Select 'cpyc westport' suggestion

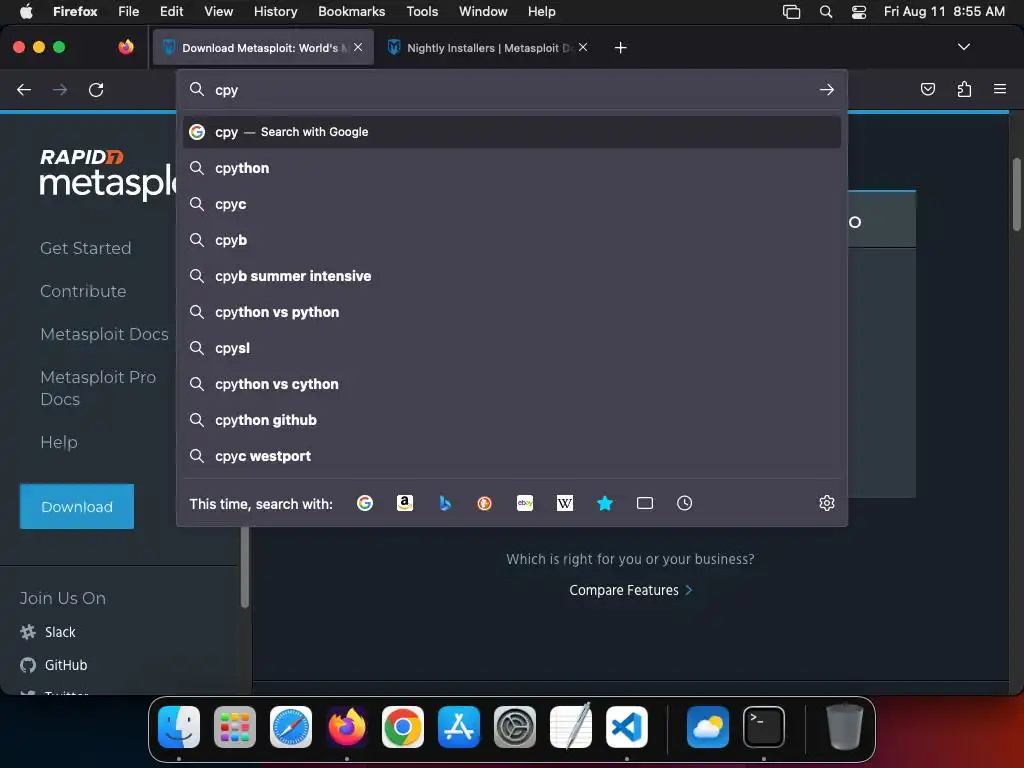(x=512, y=456)
